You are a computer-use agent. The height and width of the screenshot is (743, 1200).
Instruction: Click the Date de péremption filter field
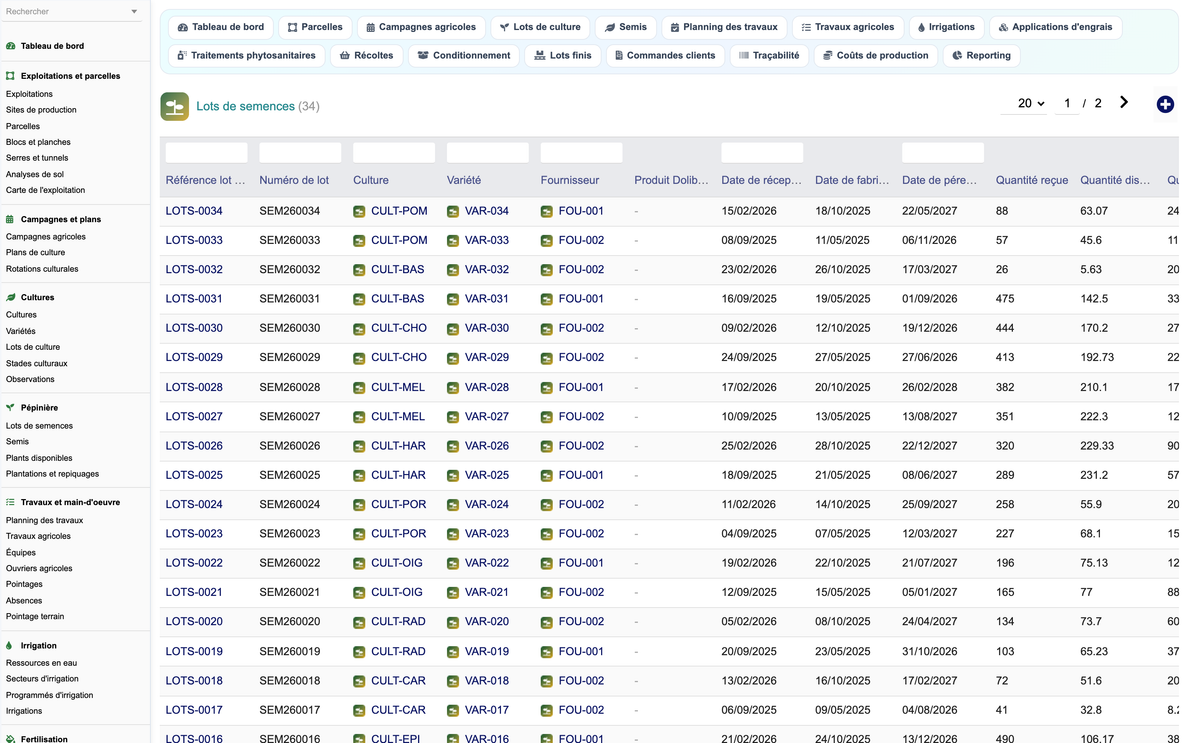pyautogui.click(x=943, y=153)
